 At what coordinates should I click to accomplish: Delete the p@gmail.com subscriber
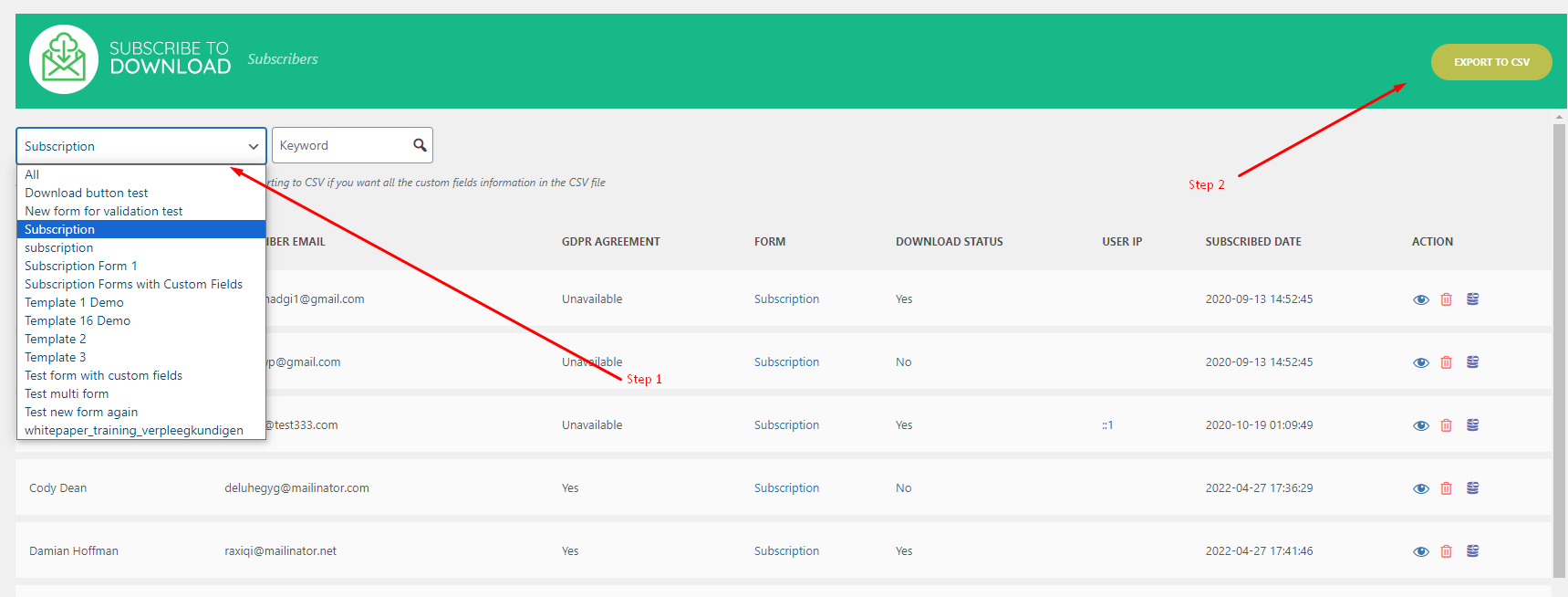[x=1447, y=362]
